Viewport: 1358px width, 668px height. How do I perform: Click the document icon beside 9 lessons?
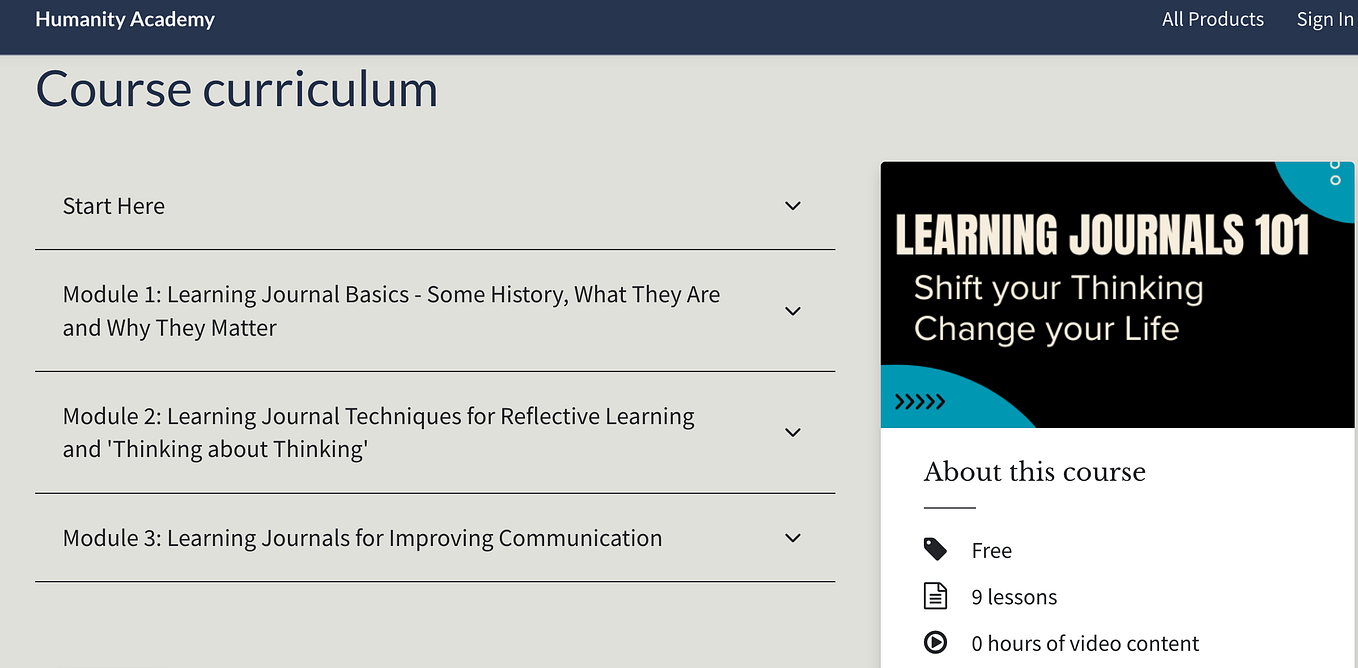click(936, 595)
